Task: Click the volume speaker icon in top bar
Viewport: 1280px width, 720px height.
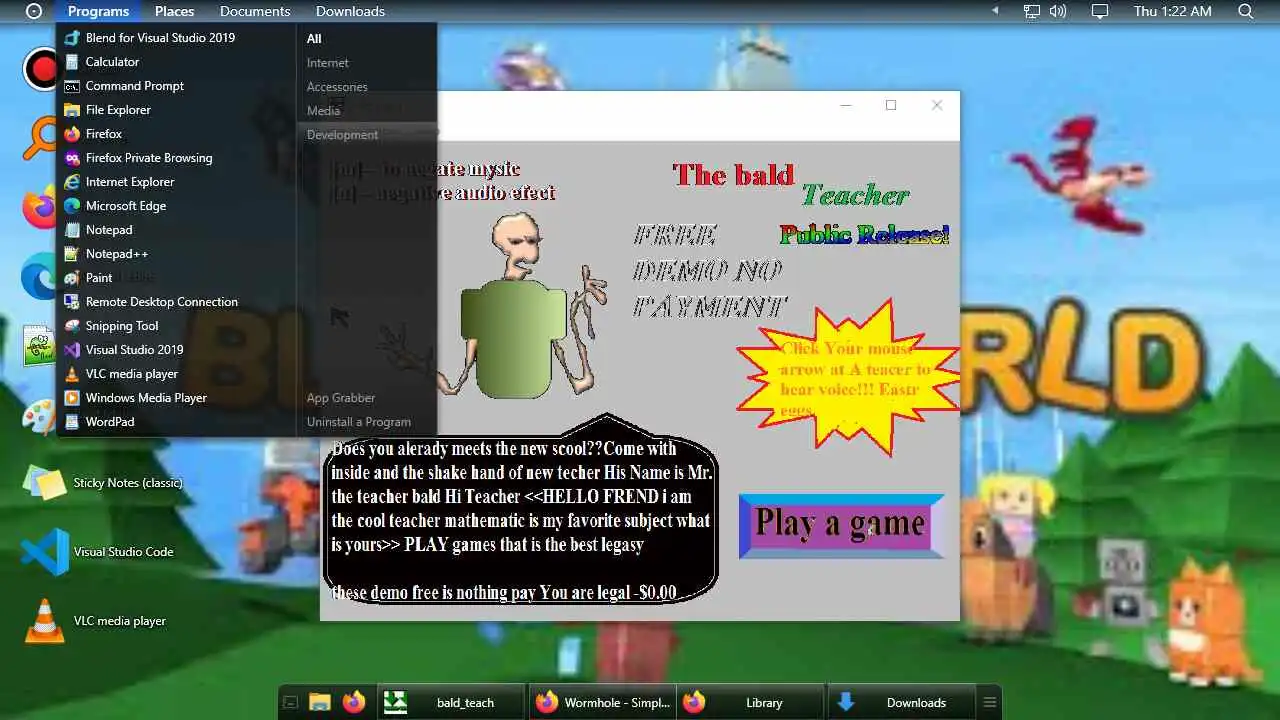Action: coord(1058,11)
